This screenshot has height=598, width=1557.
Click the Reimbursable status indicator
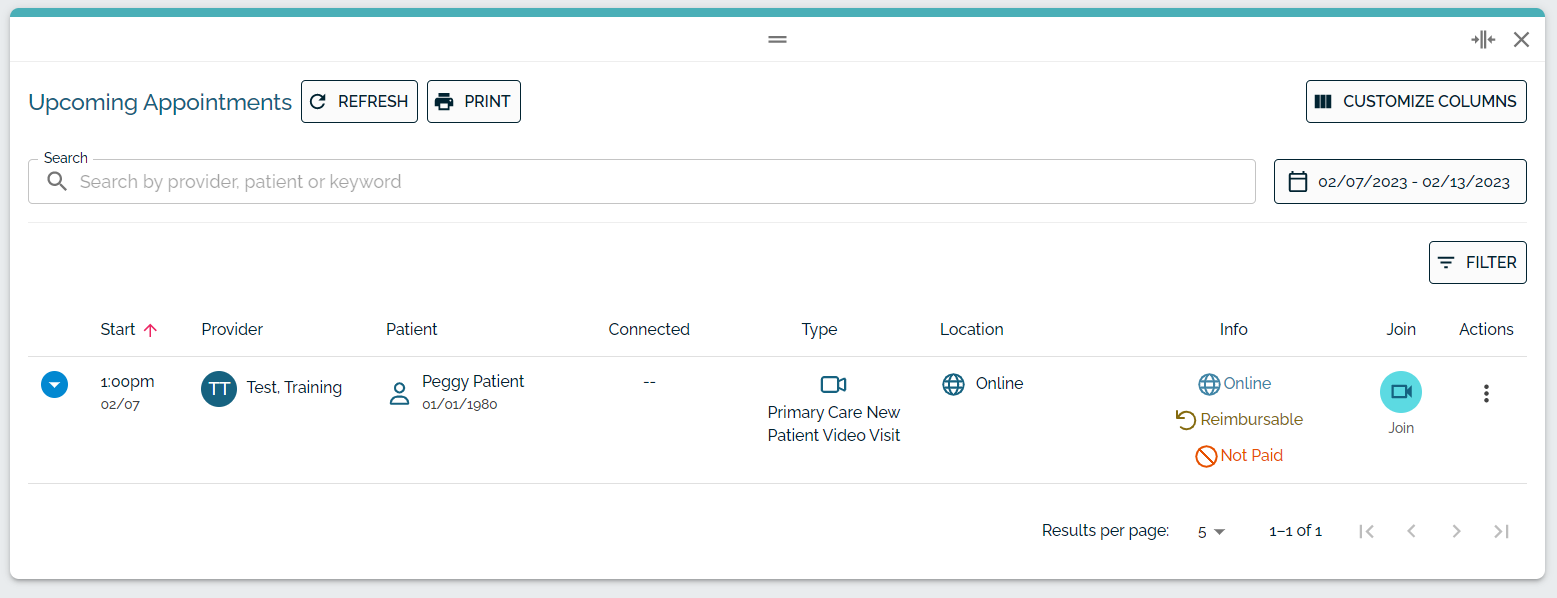(x=1239, y=420)
